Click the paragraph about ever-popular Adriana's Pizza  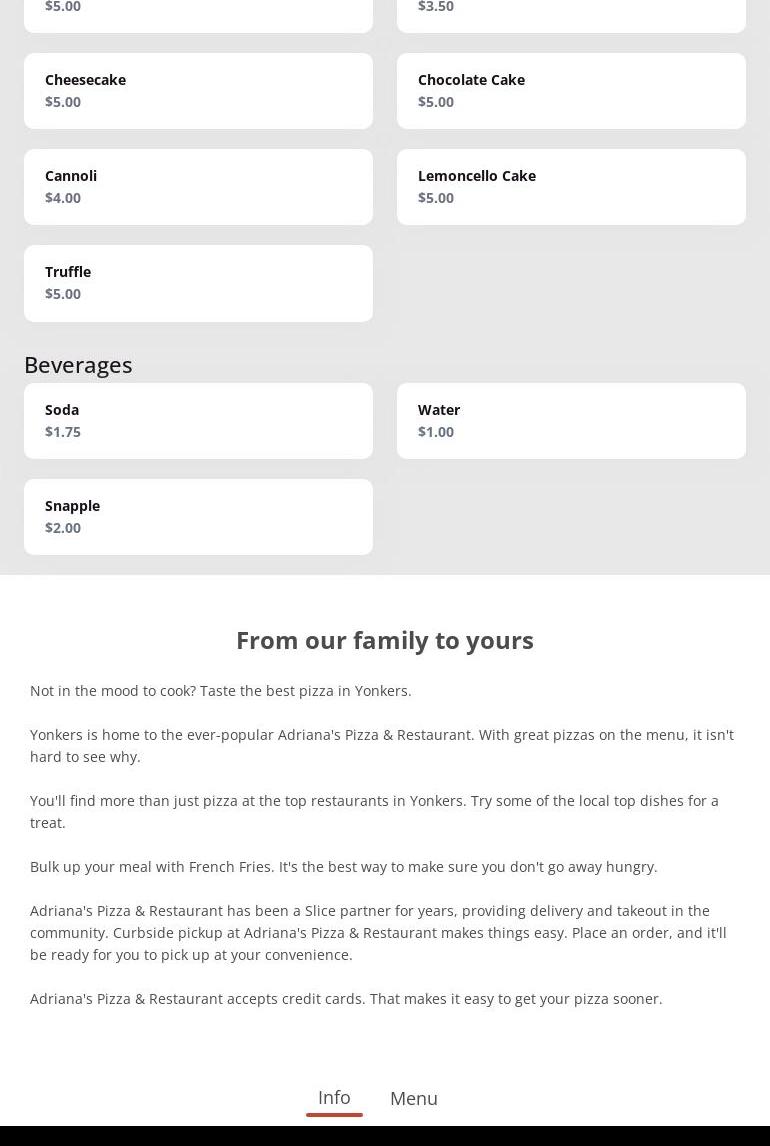click(382, 745)
